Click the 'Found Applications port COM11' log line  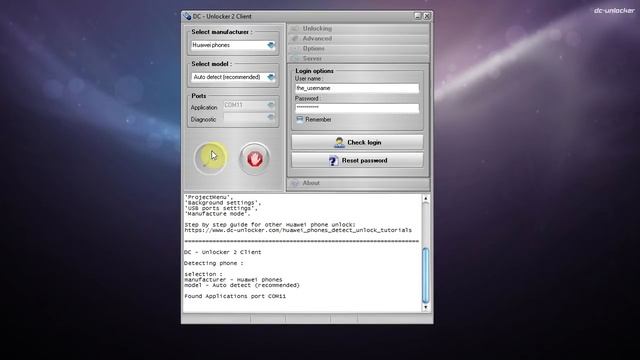[235, 296]
